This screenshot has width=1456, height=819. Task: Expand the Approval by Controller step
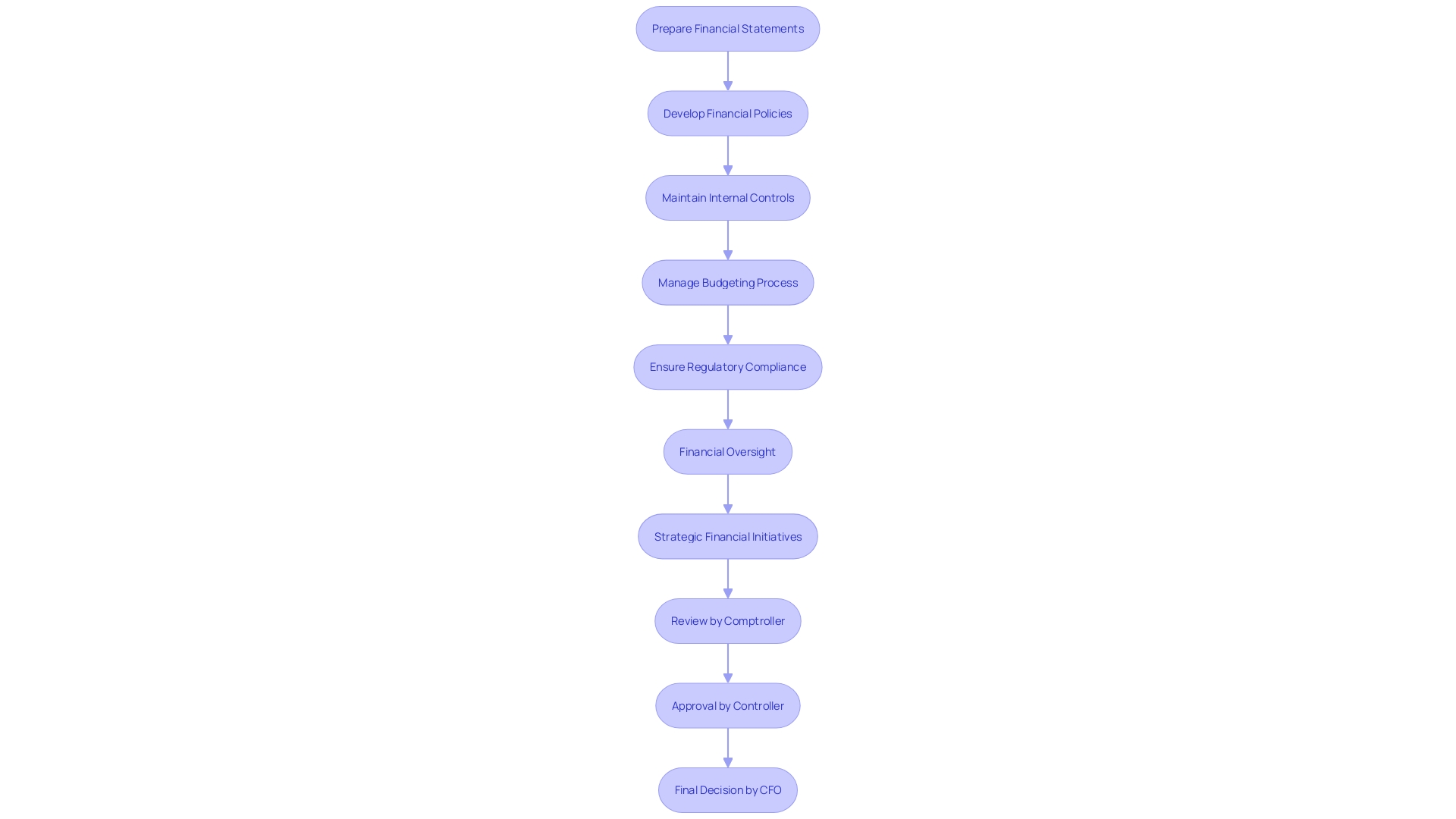point(727,705)
